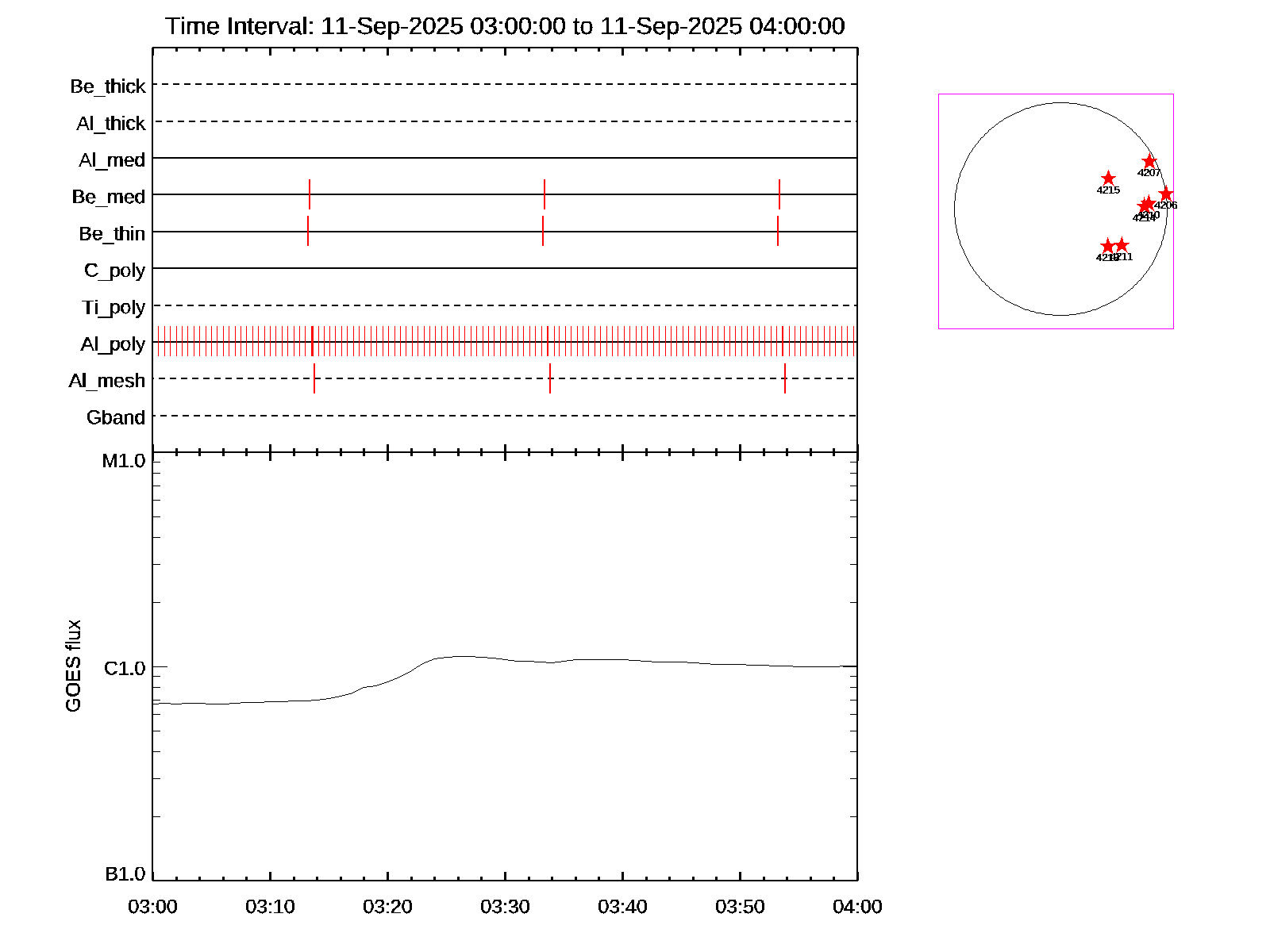Click the Ti_poly filter label
This screenshot has width=1270, height=952.
[114, 307]
